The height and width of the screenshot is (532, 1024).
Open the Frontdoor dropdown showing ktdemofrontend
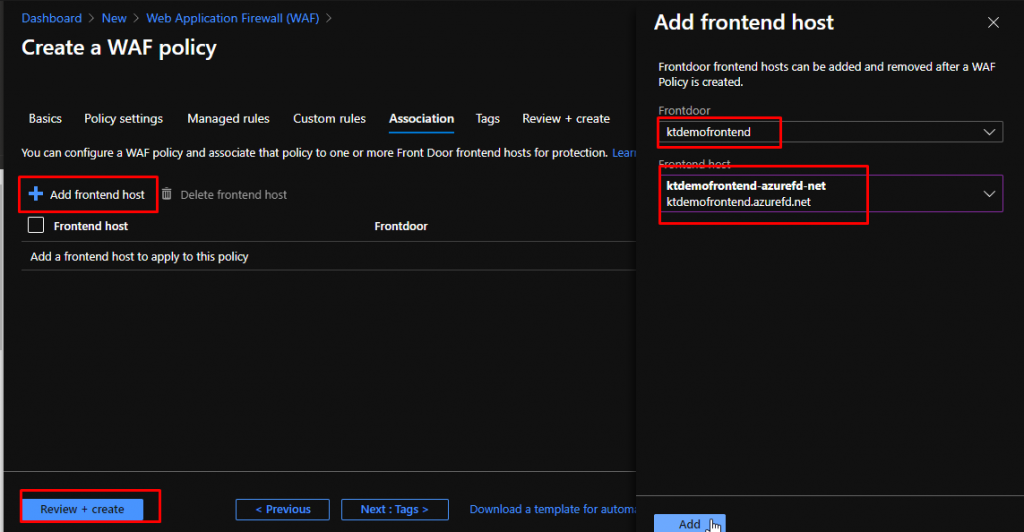click(830, 132)
